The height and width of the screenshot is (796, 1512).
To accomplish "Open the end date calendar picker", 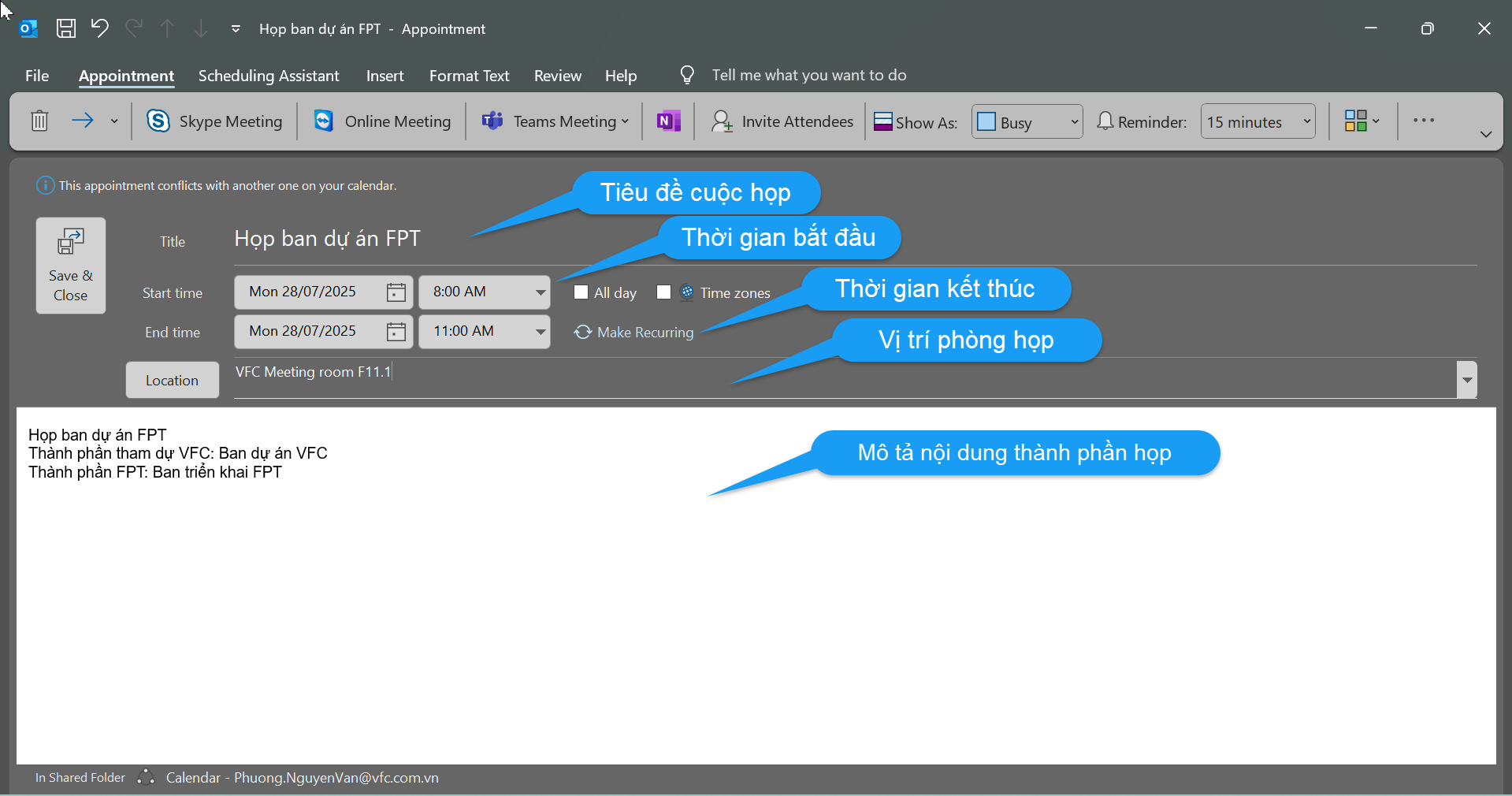I will tap(396, 332).
